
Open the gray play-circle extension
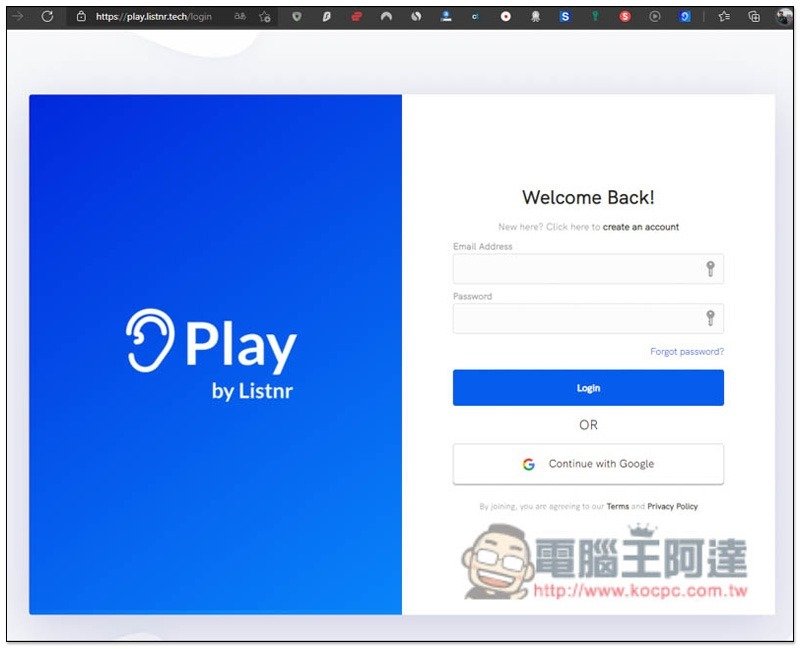[655, 17]
